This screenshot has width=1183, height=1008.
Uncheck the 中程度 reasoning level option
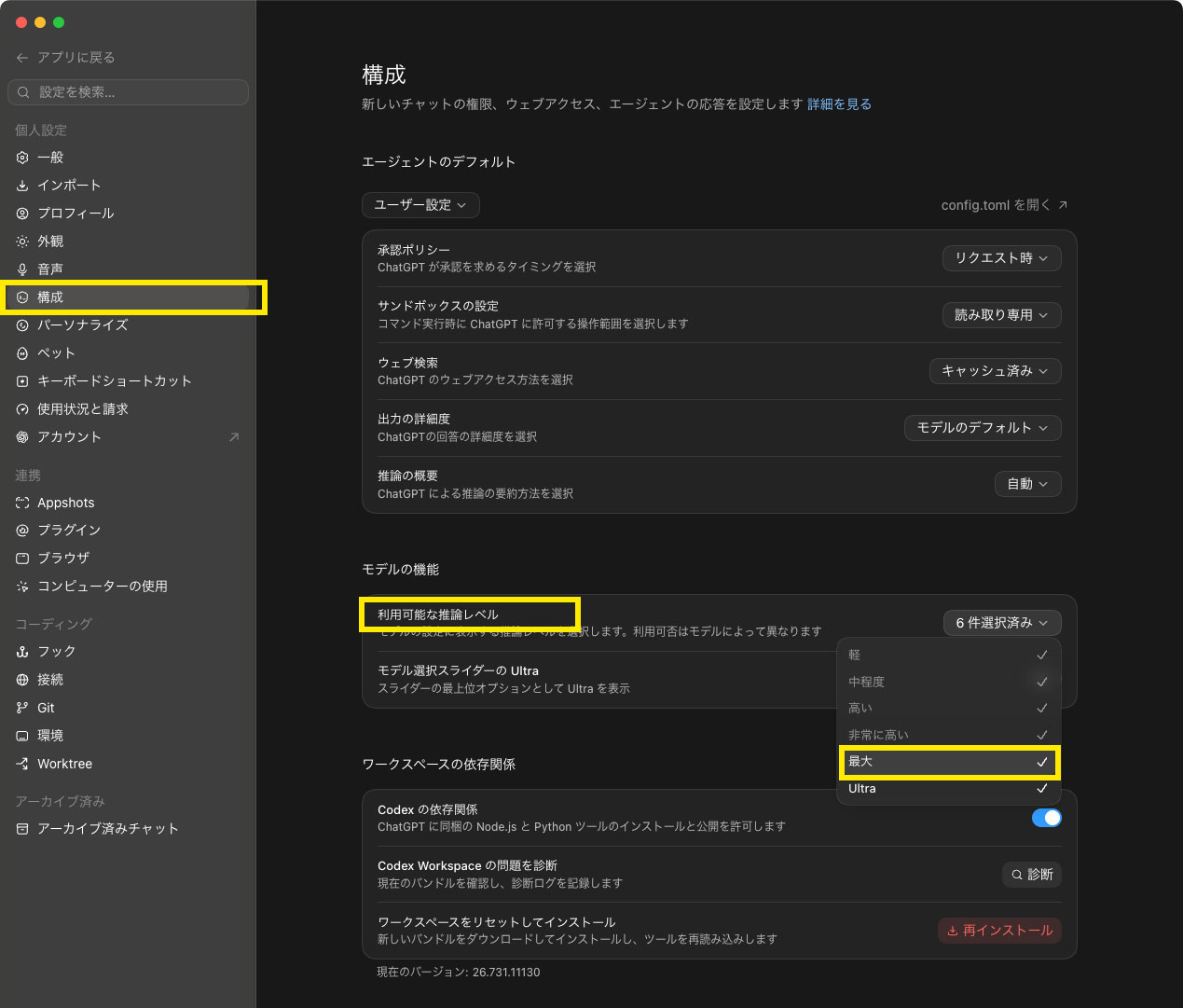pyautogui.click(x=949, y=682)
